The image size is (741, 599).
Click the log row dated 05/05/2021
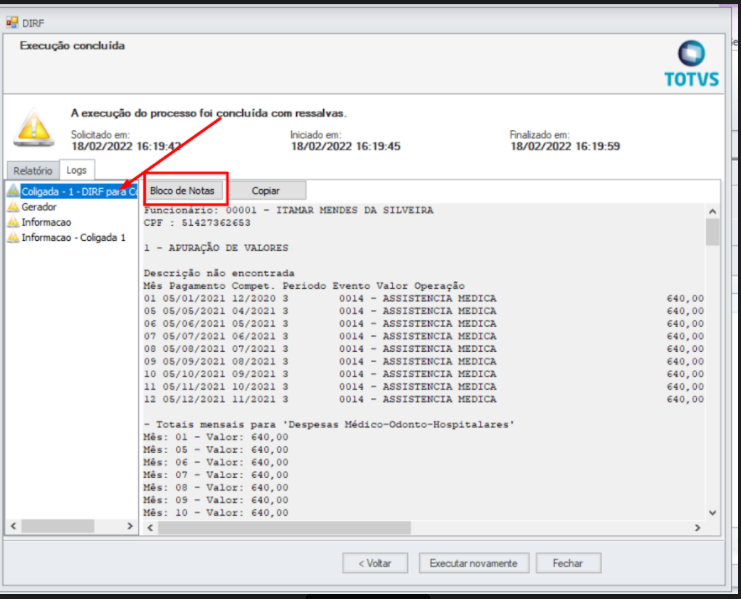pyautogui.click(x=424, y=311)
